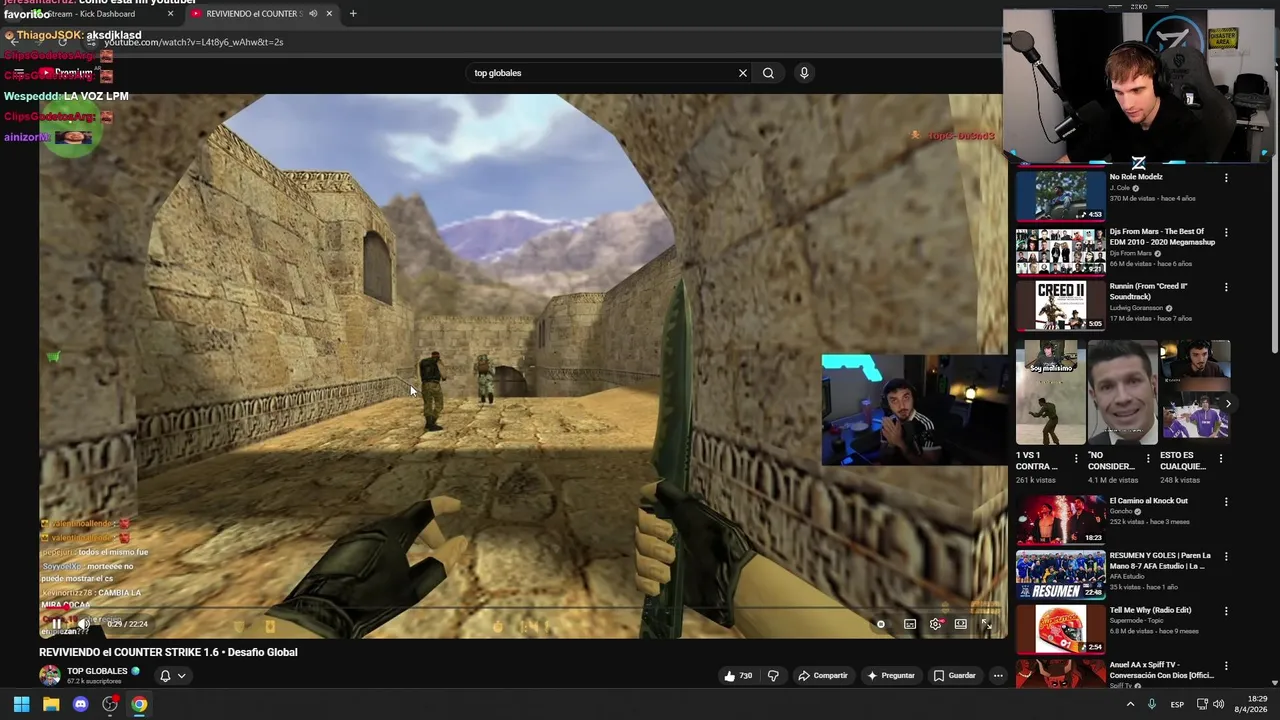1280x720 pixels.
Task: Open RESUMEN Y GOLES AFA Estudio thumbnail
Action: pyautogui.click(x=1060, y=575)
